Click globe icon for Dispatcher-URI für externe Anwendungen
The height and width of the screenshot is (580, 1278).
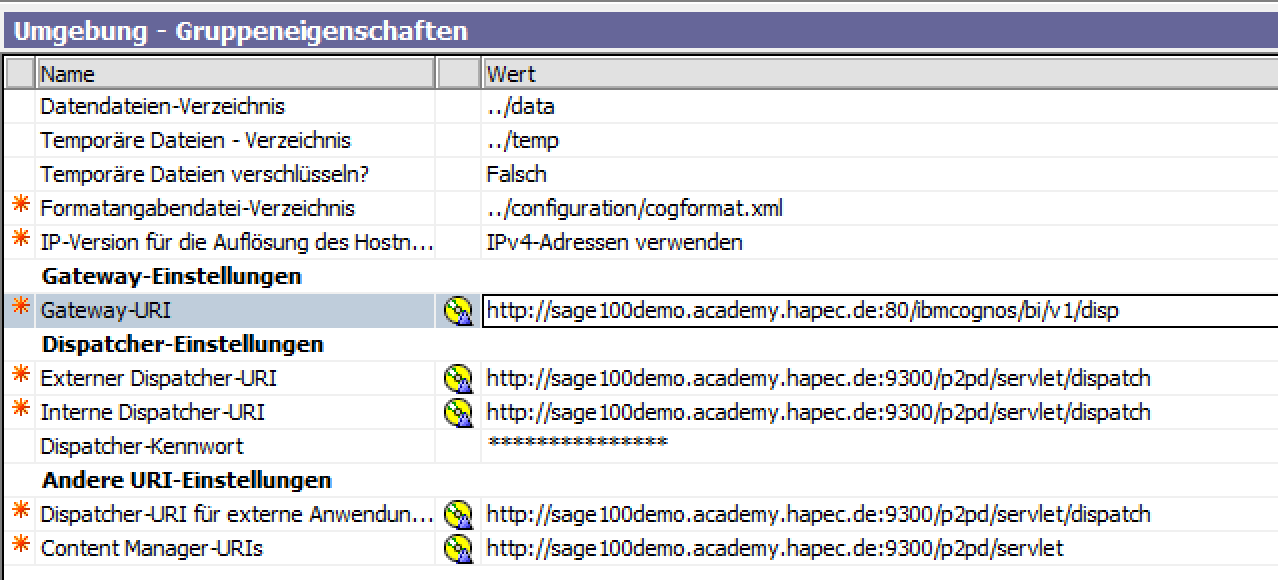coord(457,515)
